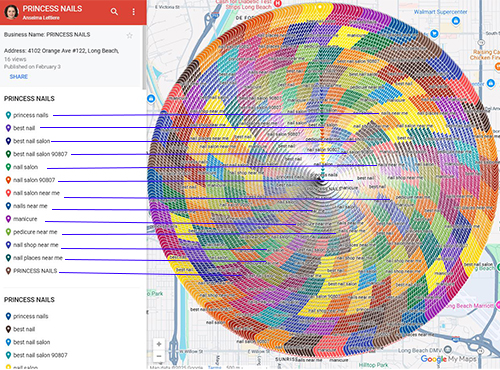Zoom out with the map minus button
Image resolution: width=500 pixels, height=370 pixels.
[x=159, y=356]
